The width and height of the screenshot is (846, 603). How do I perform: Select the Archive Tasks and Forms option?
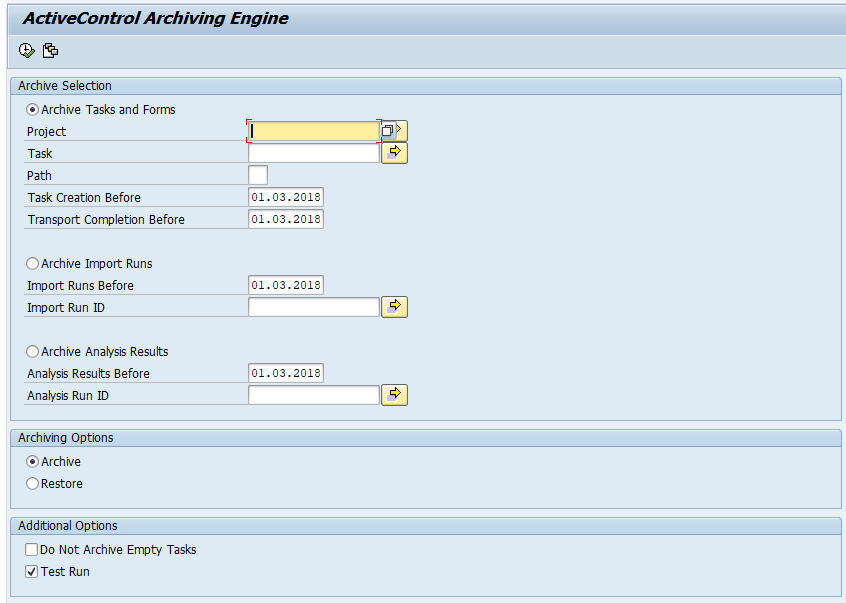tap(33, 109)
